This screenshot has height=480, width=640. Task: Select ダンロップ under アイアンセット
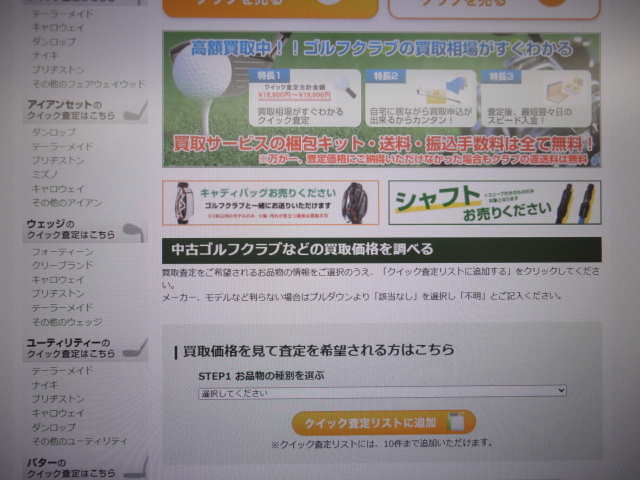point(54,132)
